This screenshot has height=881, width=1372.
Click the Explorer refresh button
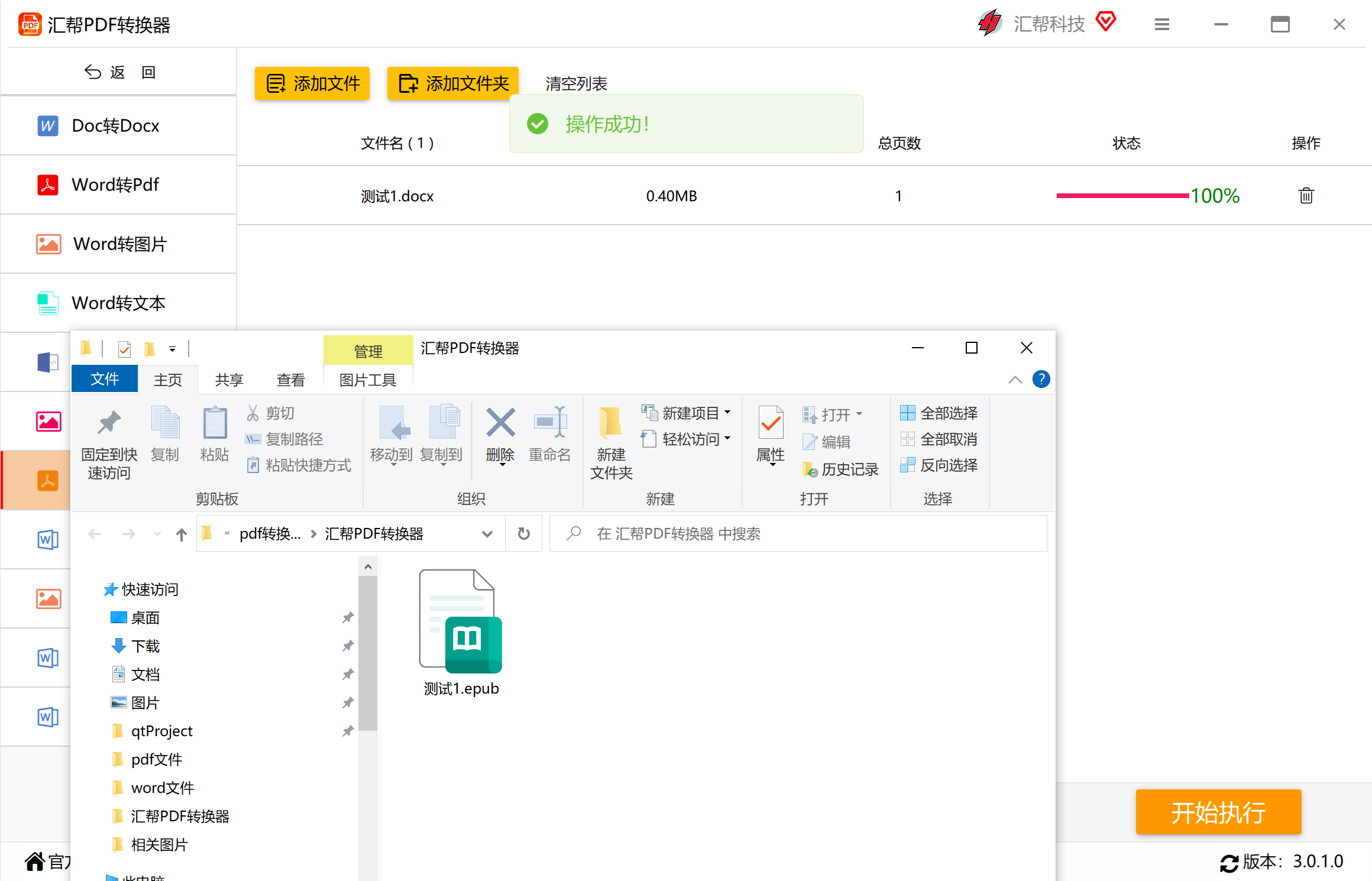point(524,534)
